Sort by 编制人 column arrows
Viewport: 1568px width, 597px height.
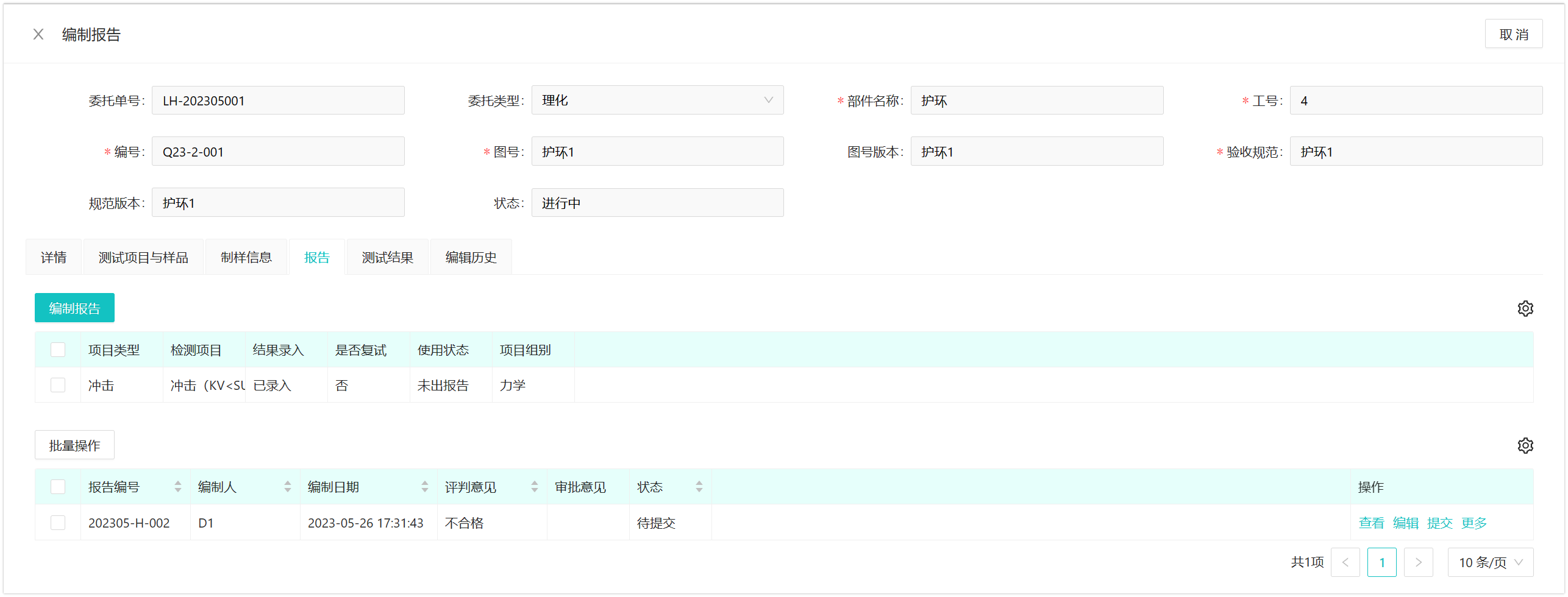click(x=287, y=487)
